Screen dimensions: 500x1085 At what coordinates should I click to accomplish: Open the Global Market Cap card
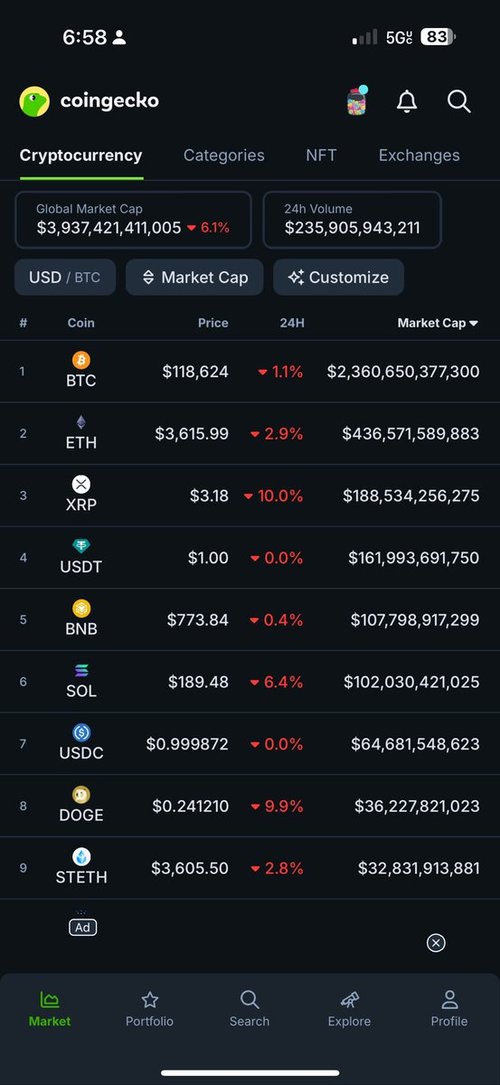tap(133, 220)
